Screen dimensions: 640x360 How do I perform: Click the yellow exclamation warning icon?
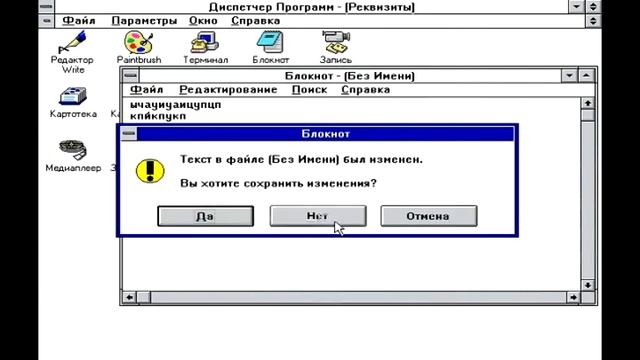pyautogui.click(x=150, y=171)
